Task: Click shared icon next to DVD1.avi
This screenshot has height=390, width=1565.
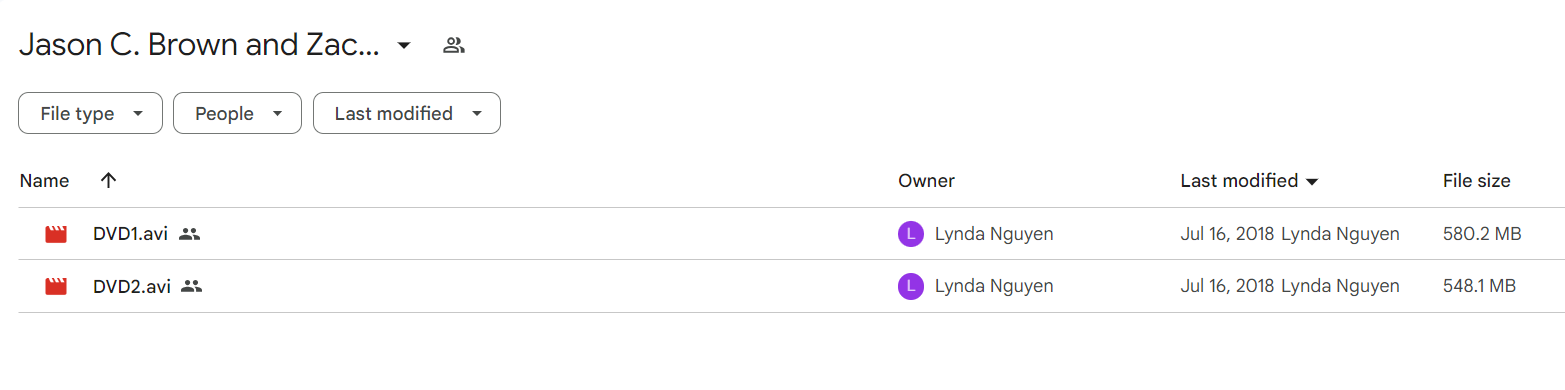Action: [190, 234]
